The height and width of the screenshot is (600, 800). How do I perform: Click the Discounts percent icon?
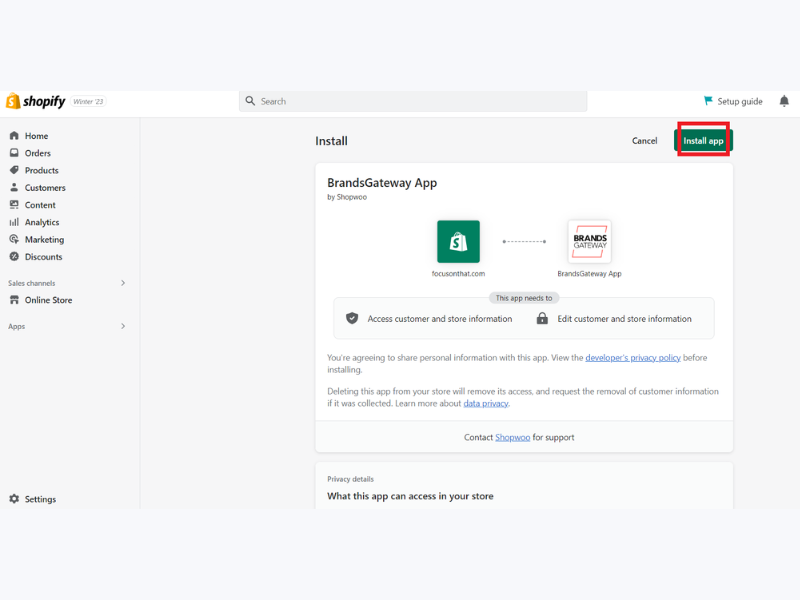pyautogui.click(x=14, y=257)
